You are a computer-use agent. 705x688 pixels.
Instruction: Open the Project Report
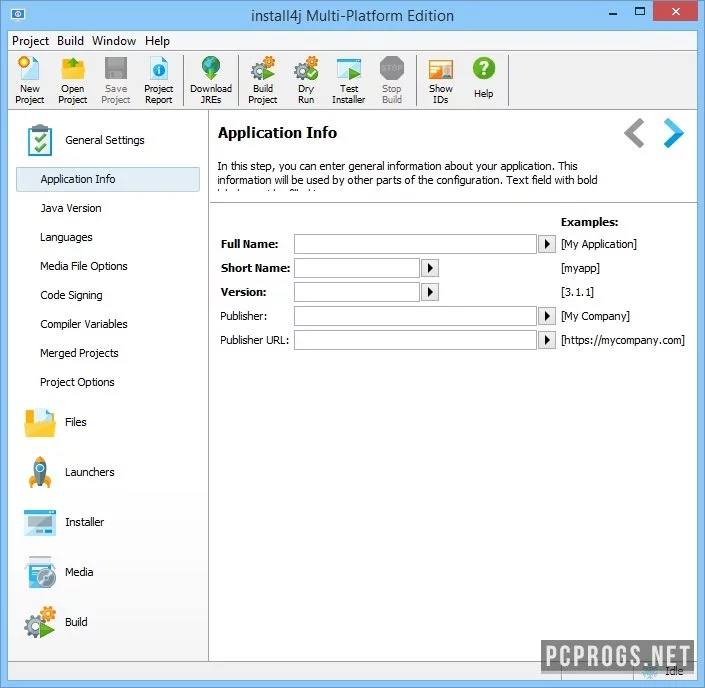click(x=159, y=80)
